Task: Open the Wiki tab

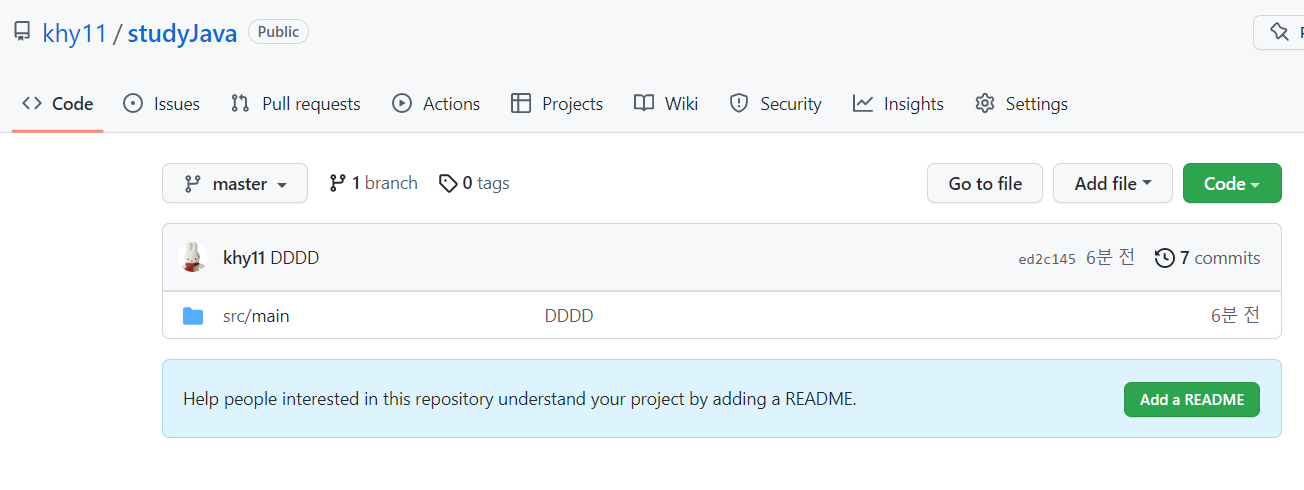Action: (x=666, y=104)
